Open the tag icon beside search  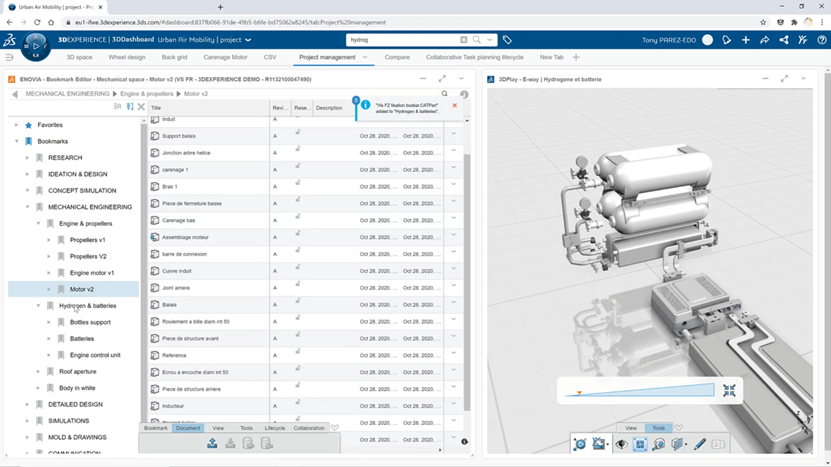pyautogui.click(x=507, y=40)
